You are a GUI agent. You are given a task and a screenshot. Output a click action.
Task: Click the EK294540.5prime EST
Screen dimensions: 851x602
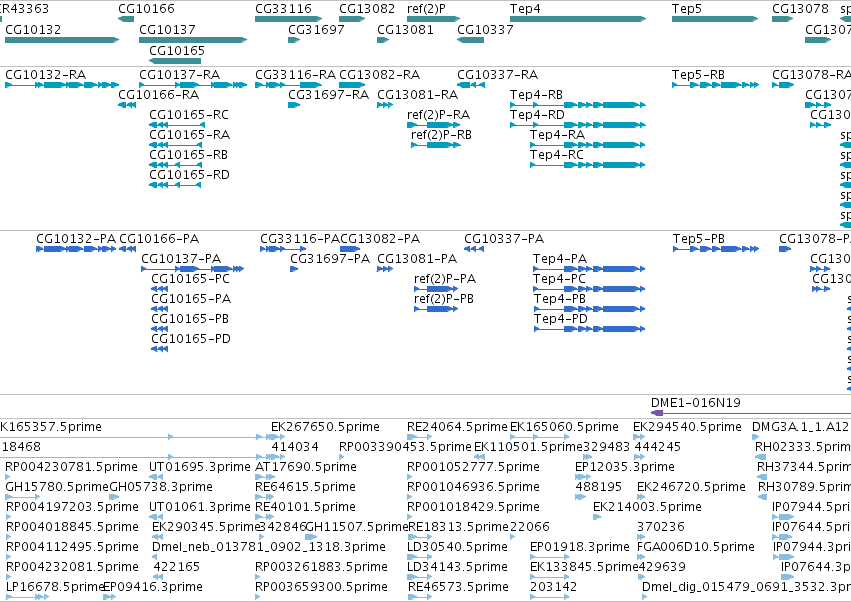(x=639, y=437)
